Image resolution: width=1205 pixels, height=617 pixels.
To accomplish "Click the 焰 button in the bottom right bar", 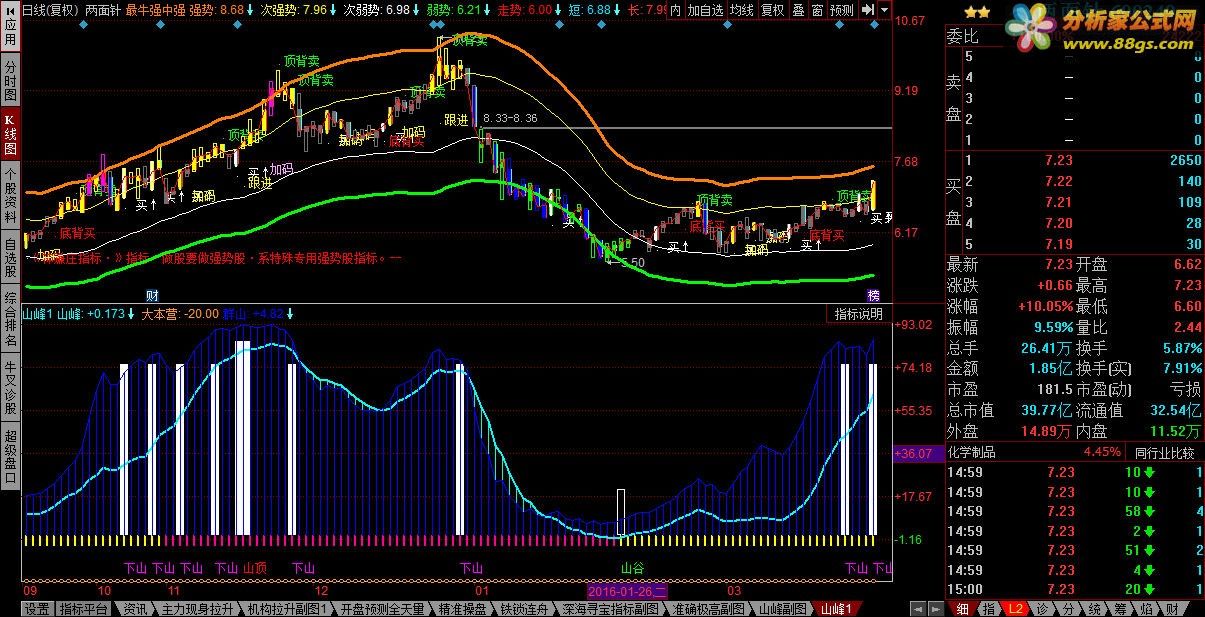I will point(1146,608).
